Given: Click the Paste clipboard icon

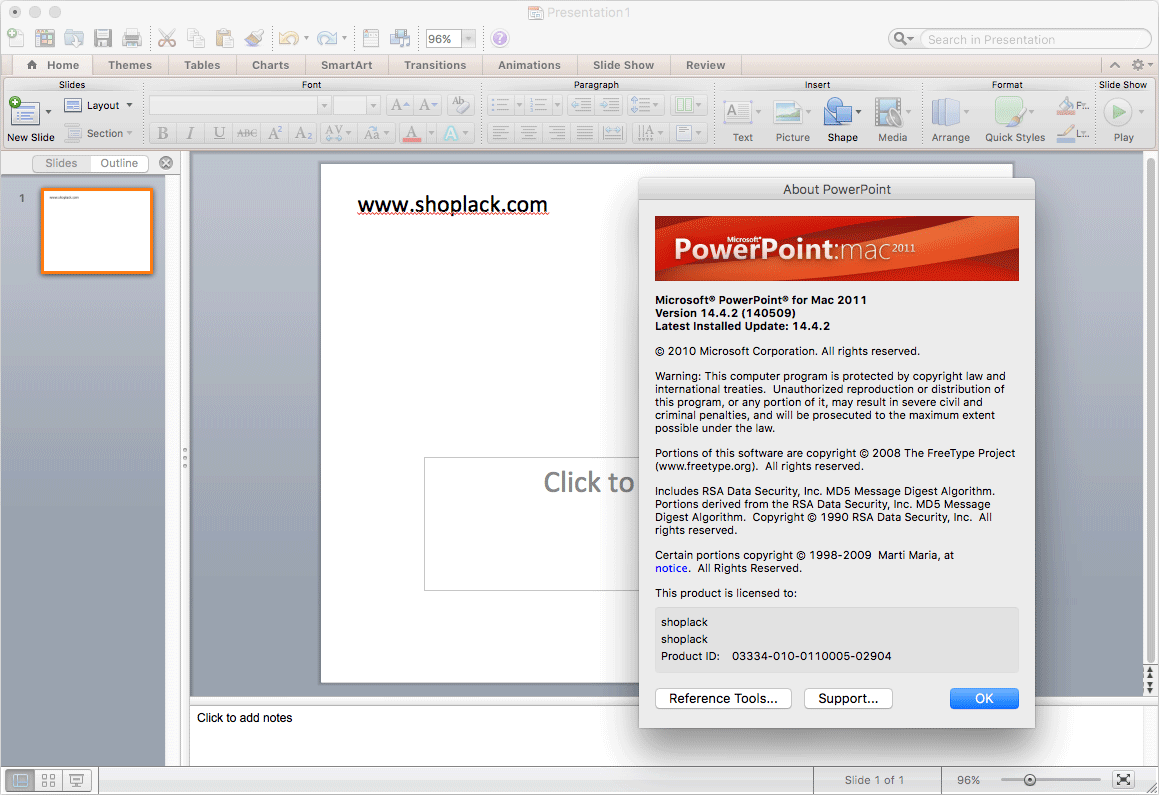Looking at the screenshot, I should tap(225, 38).
